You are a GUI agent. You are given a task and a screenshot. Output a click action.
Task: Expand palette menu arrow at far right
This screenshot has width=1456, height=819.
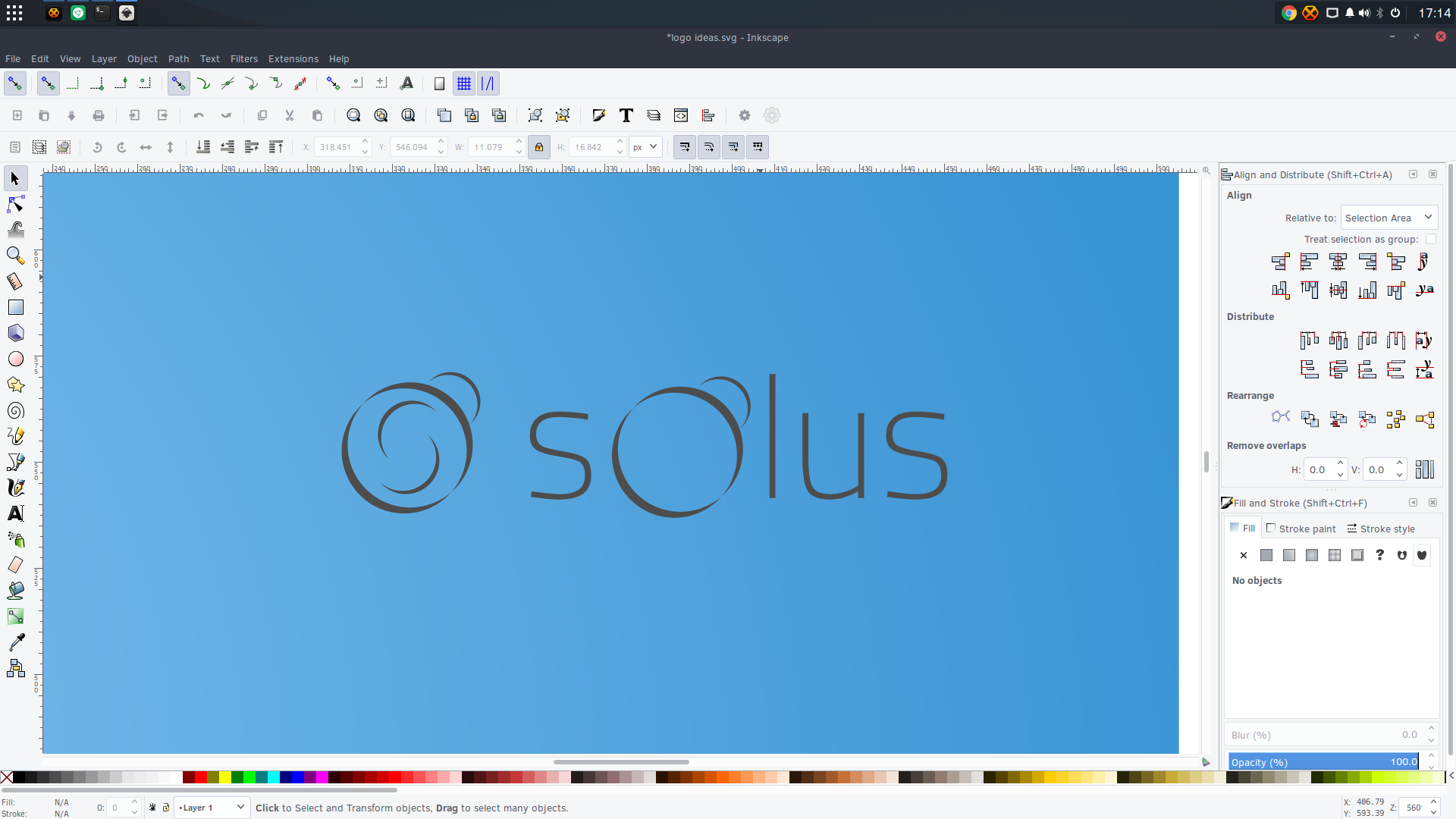tap(1450, 777)
